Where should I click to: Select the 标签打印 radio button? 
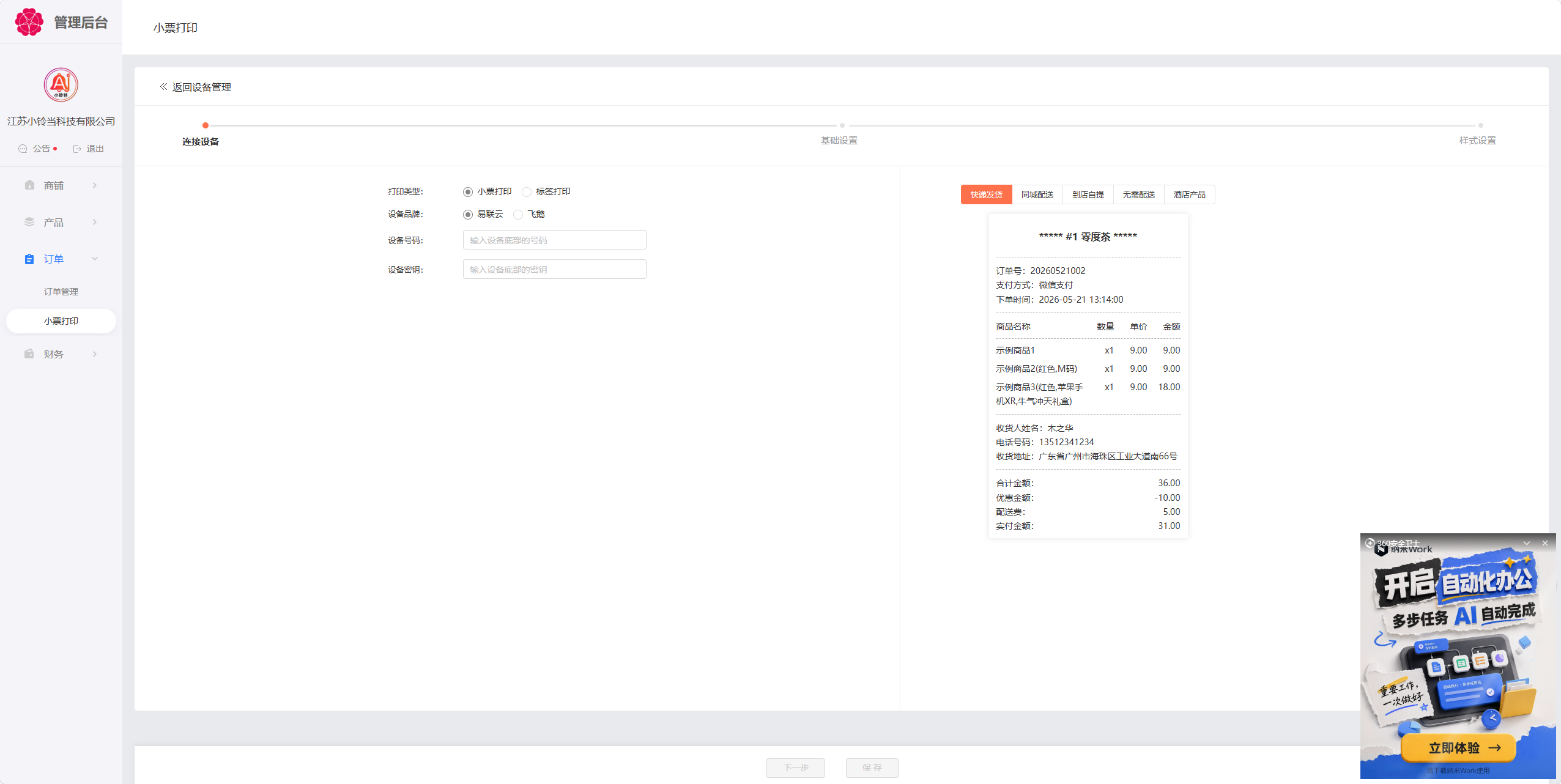[527, 192]
